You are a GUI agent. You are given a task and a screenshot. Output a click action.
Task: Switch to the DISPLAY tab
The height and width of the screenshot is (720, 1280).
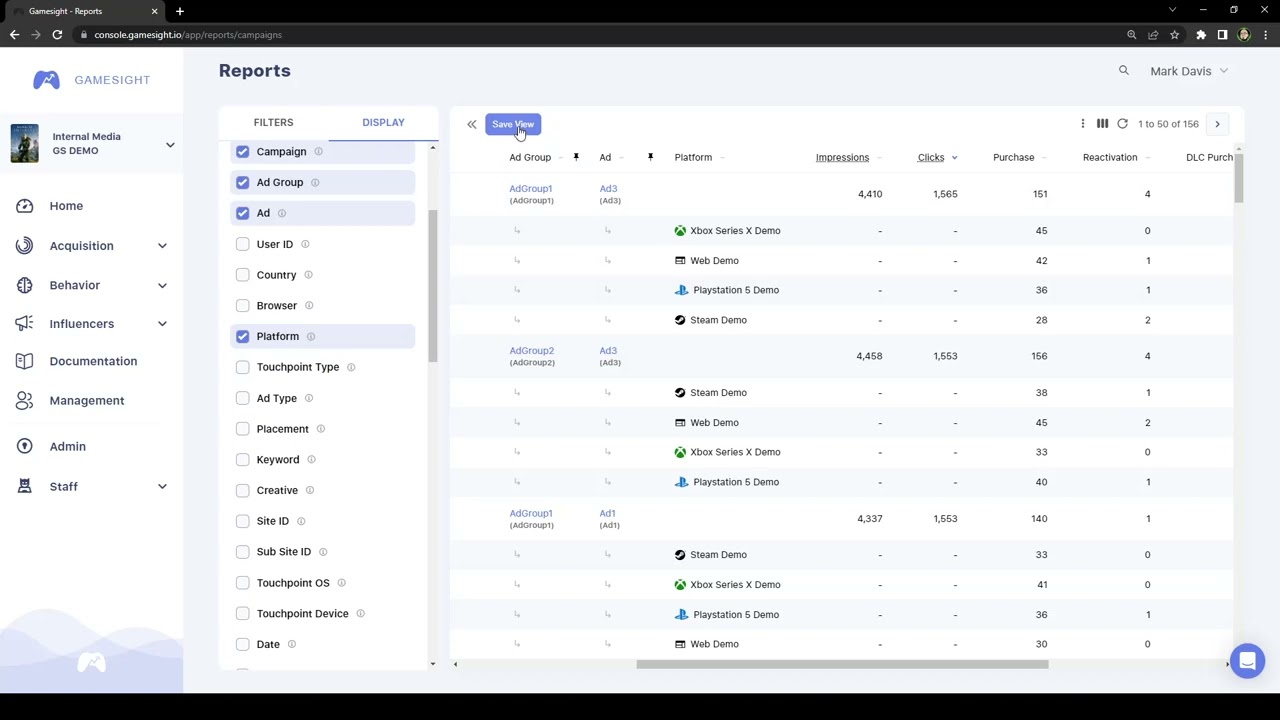click(x=383, y=123)
